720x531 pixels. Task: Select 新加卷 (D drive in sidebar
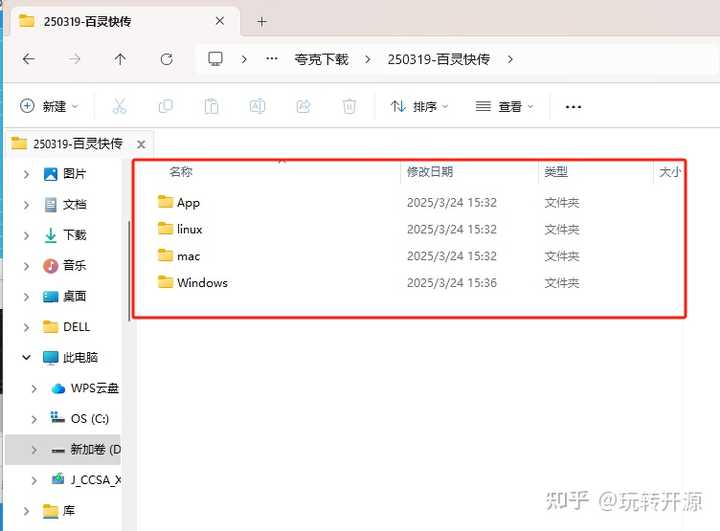[95, 449]
